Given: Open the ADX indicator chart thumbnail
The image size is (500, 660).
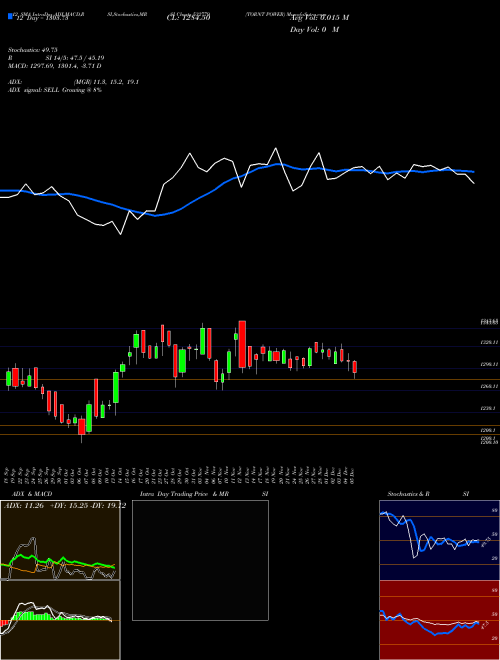Looking at the screenshot, I should coord(60,540).
